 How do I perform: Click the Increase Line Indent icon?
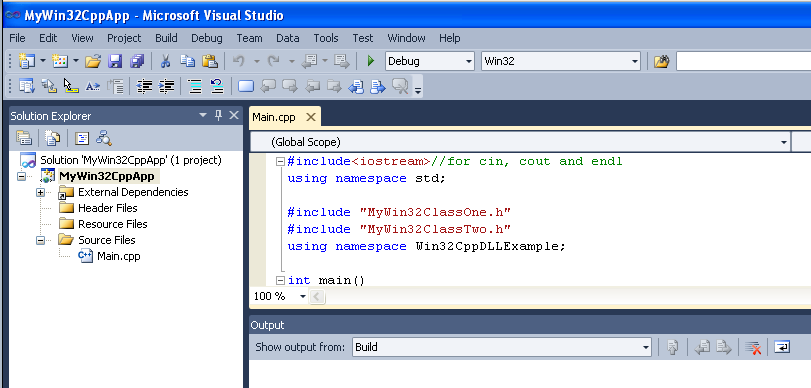[x=166, y=86]
